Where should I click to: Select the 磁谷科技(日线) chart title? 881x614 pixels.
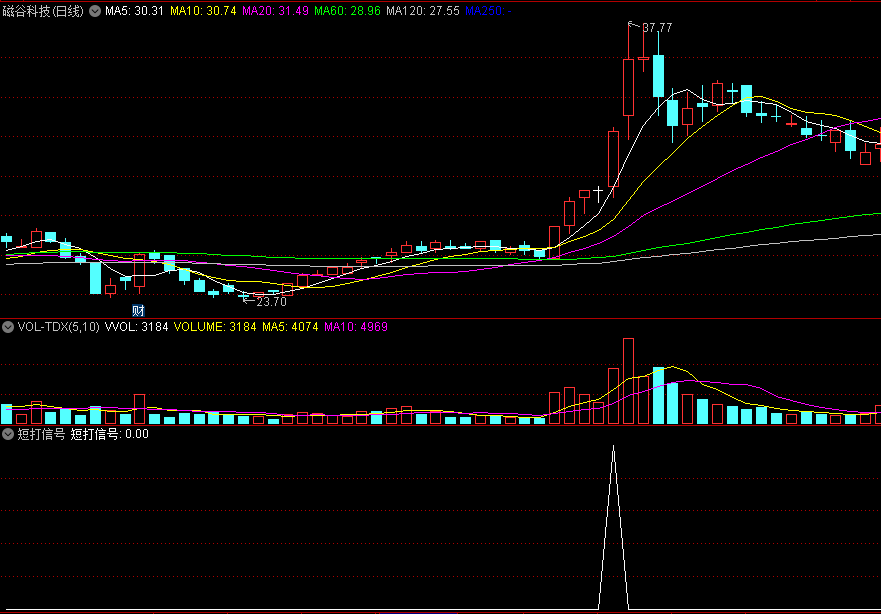coord(43,11)
